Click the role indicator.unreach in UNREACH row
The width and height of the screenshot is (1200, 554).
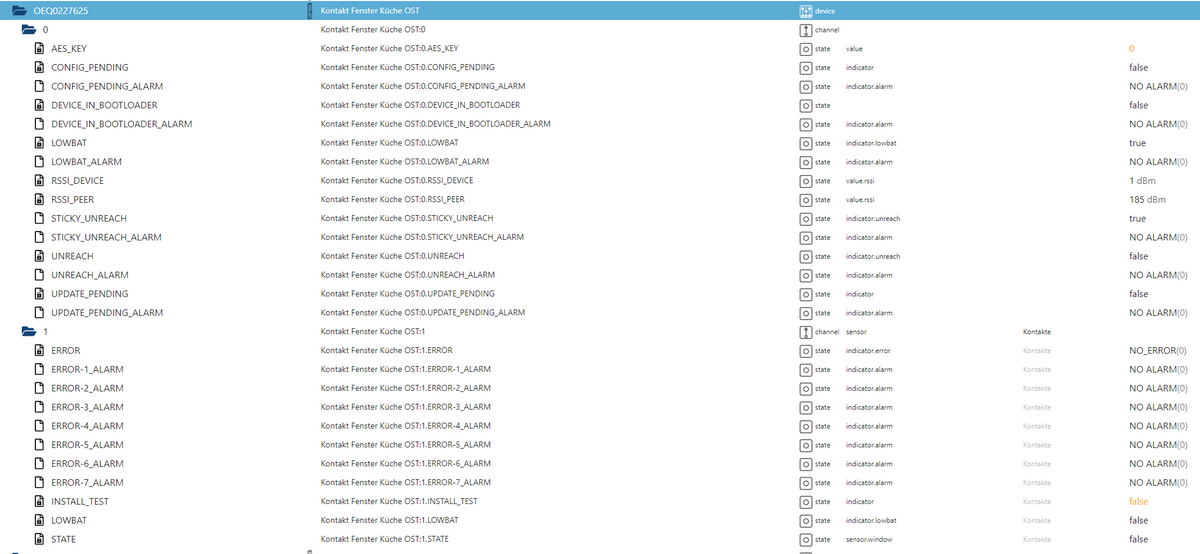click(x=872, y=257)
